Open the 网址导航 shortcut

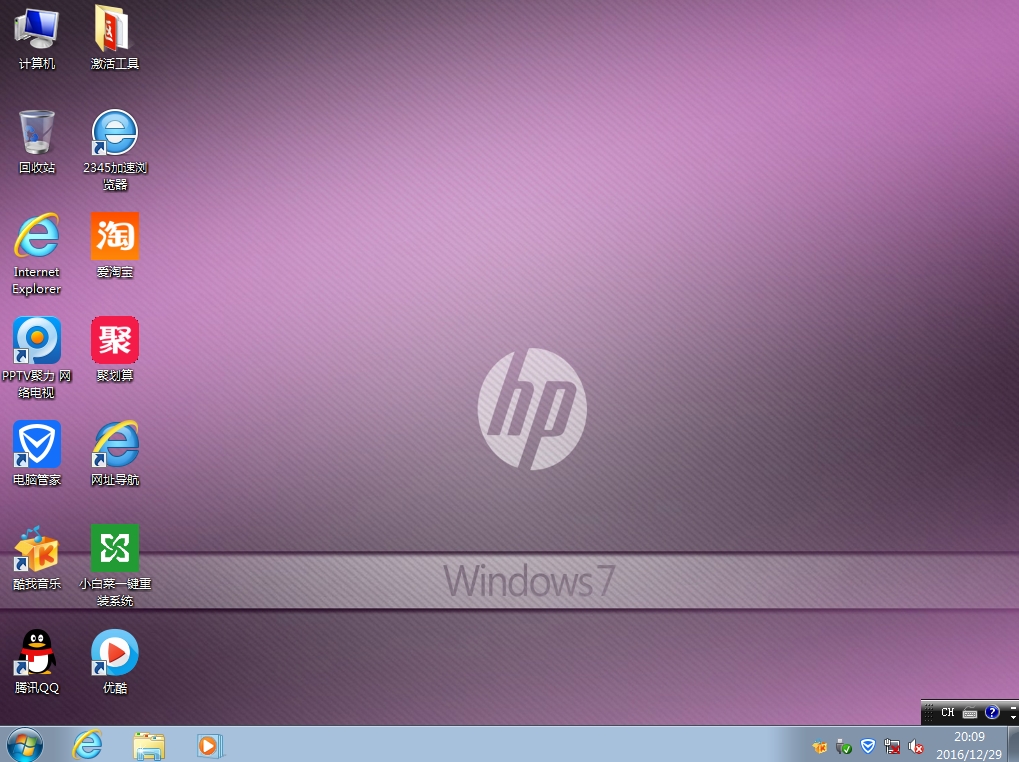[114, 453]
